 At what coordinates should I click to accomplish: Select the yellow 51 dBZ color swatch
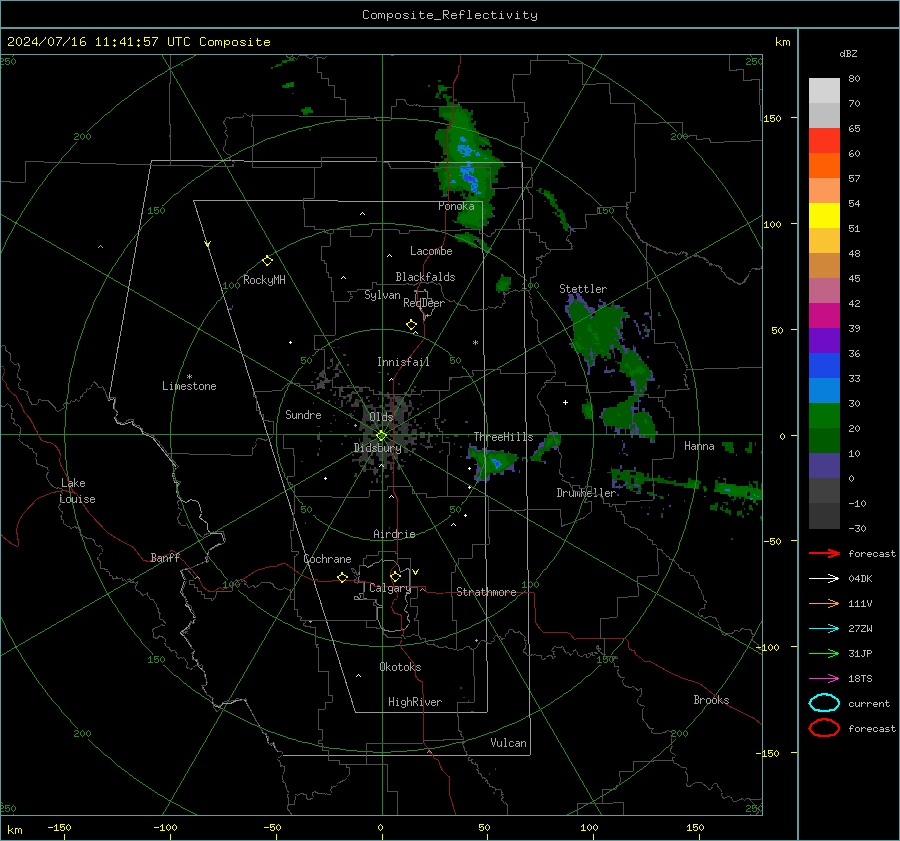tap(824, 216)
